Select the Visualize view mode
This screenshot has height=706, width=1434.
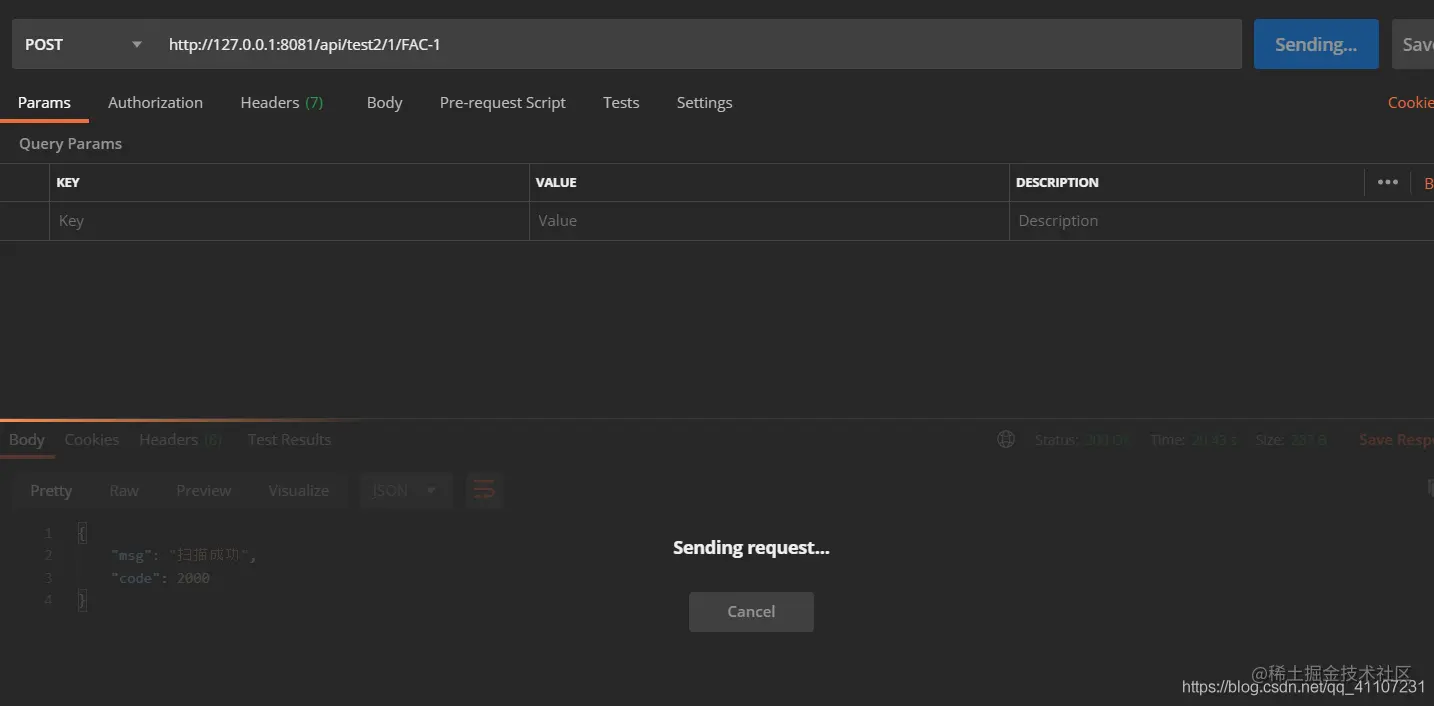298,490
